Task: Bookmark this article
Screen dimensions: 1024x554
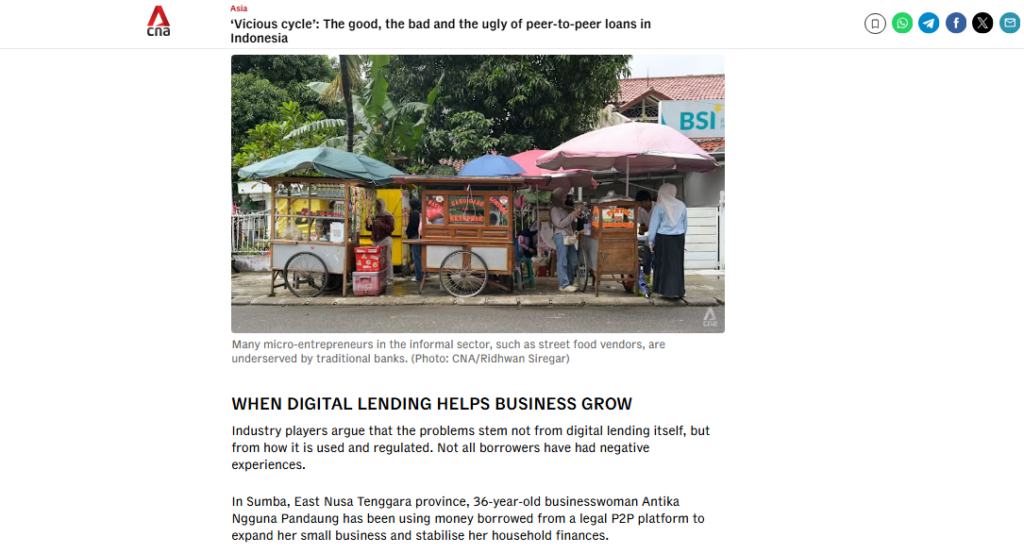Action: click(x=874, y=24)
